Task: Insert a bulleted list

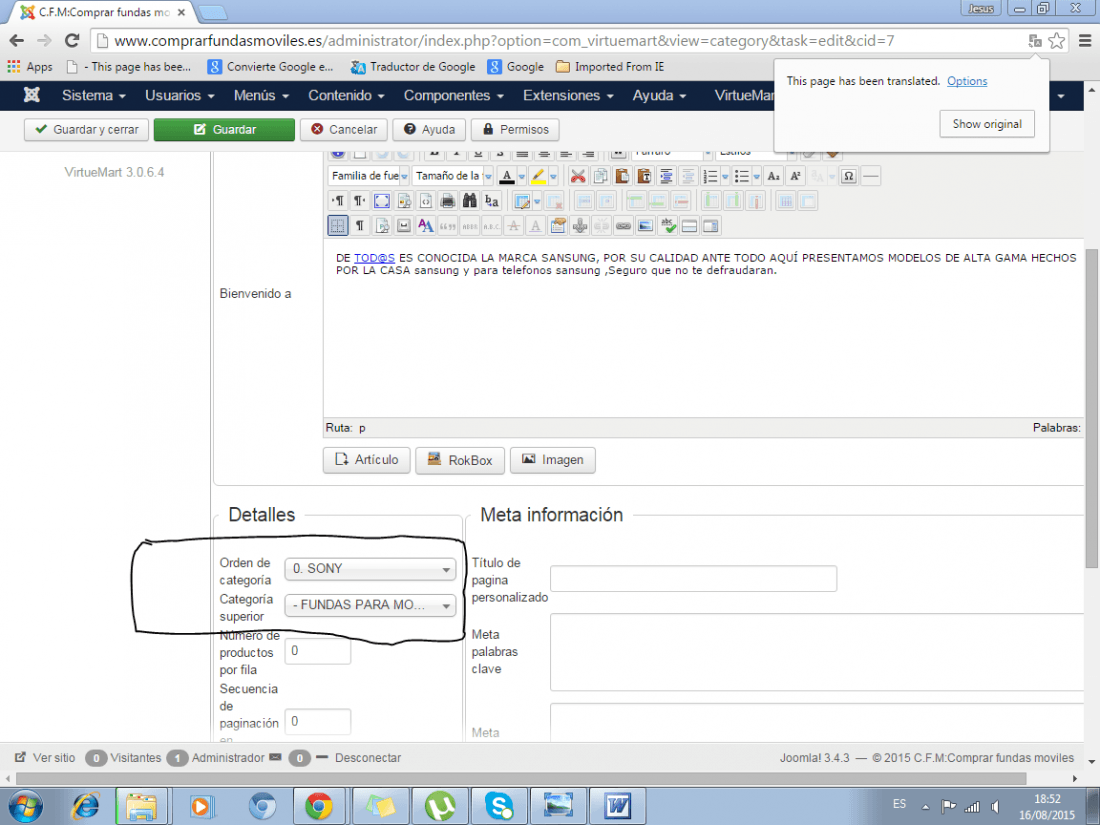Action: (742, 176)
